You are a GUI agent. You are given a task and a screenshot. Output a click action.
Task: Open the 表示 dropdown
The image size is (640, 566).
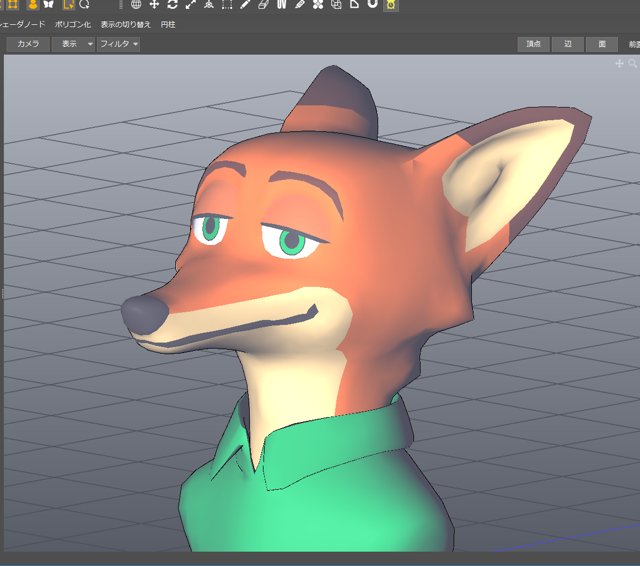click(73, 44)
